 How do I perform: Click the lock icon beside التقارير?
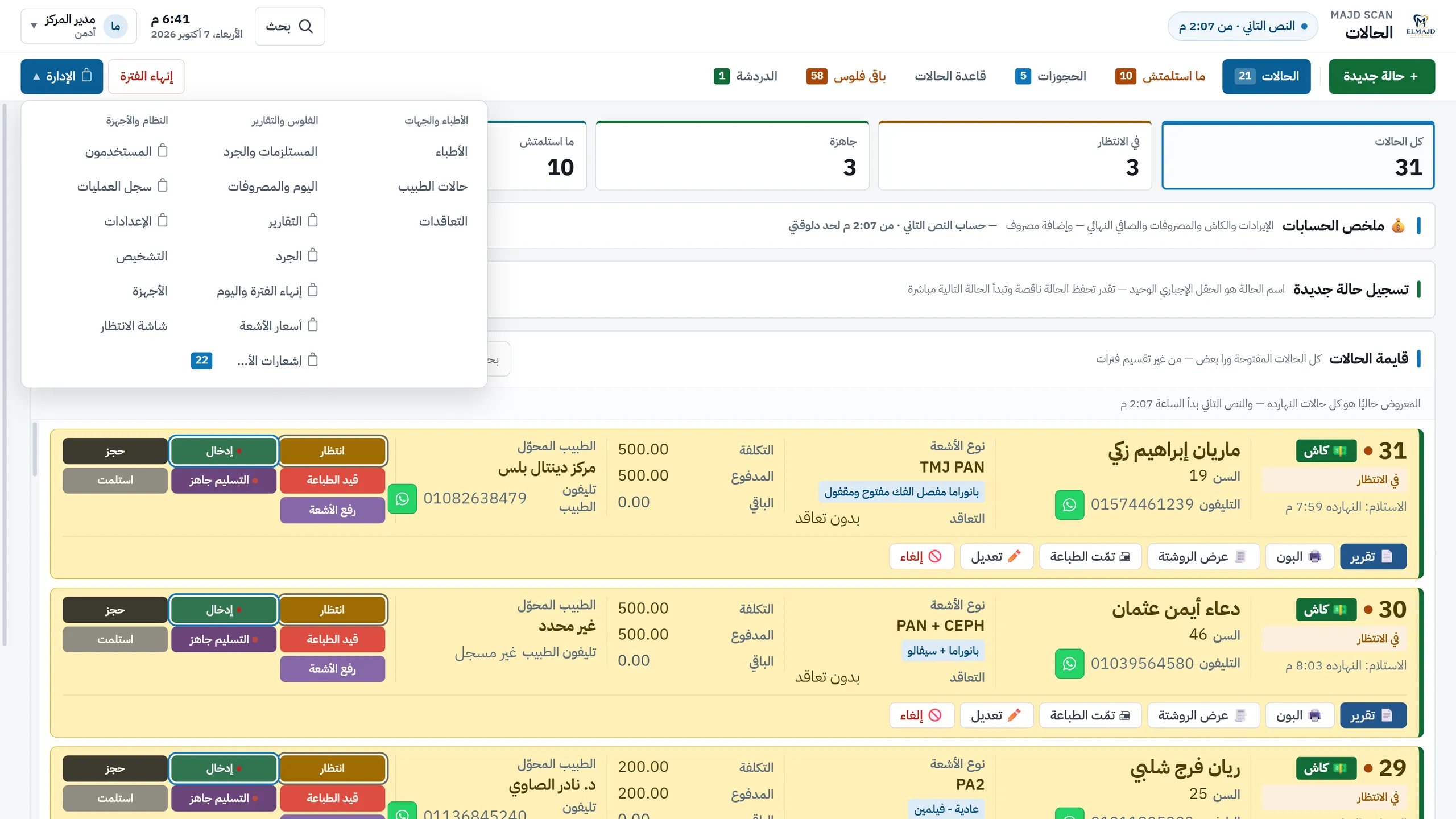[312, 220]
